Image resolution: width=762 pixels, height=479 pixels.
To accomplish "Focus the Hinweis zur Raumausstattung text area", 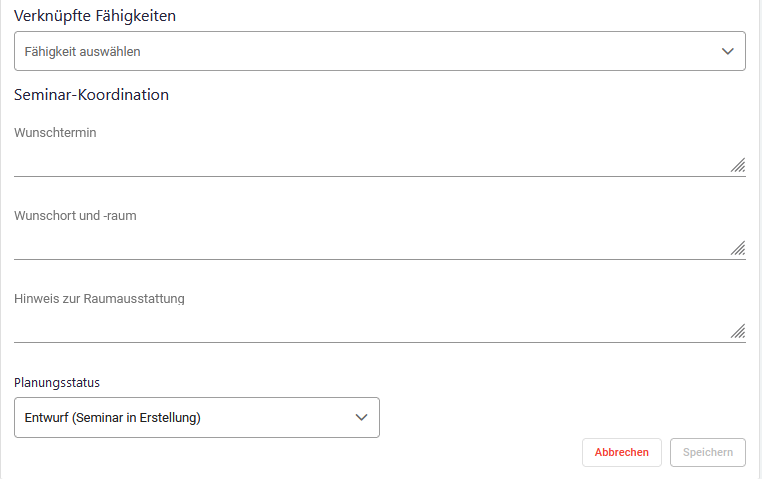I will 370,329.
